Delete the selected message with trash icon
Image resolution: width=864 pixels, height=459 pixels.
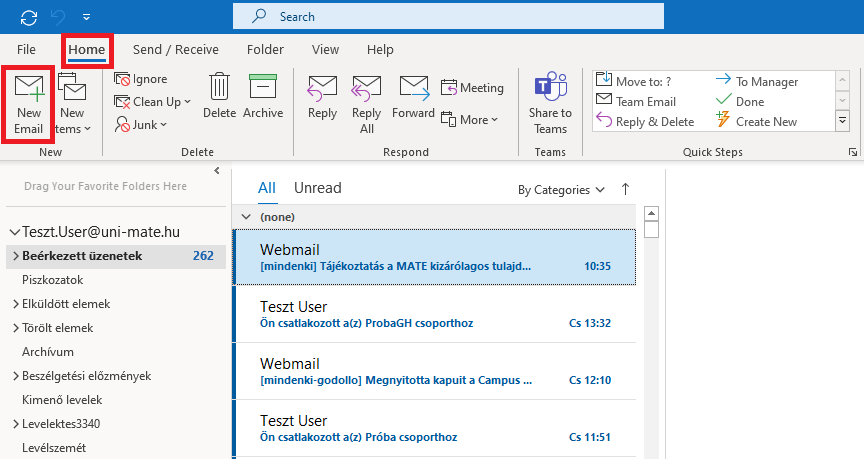[219, 96]
